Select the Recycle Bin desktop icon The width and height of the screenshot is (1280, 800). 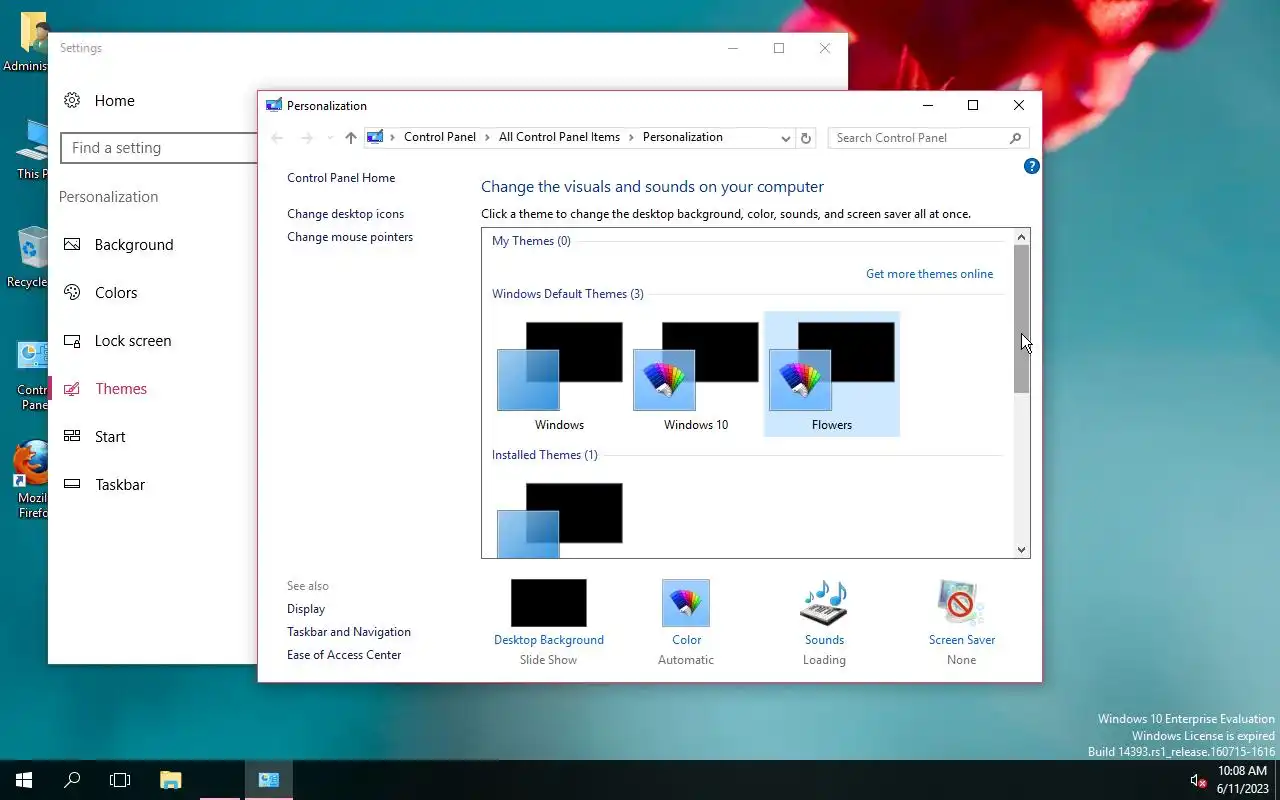30,258
